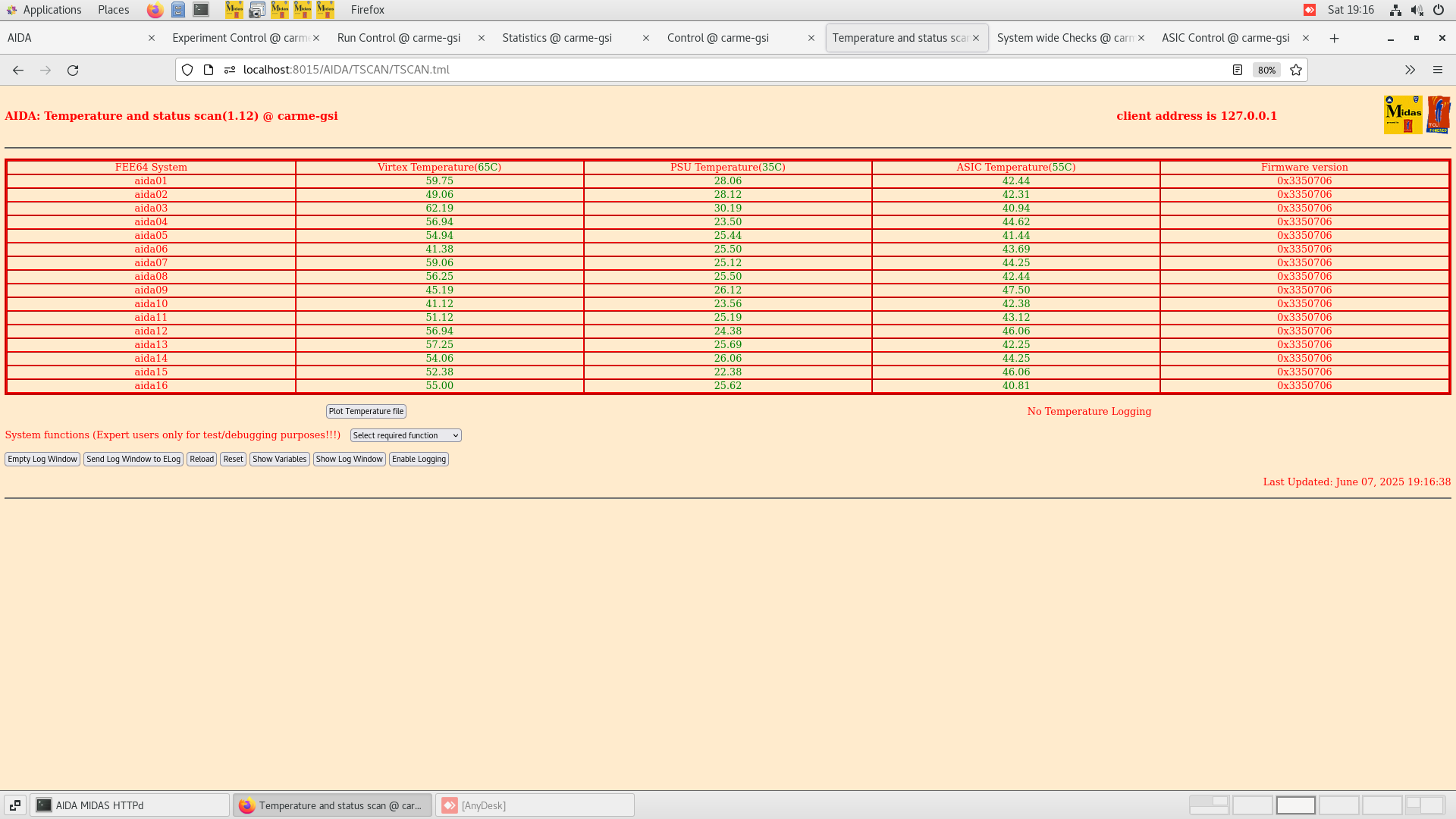Open the 80% zoom level indicator
1456x819 pixels.
1266,70
